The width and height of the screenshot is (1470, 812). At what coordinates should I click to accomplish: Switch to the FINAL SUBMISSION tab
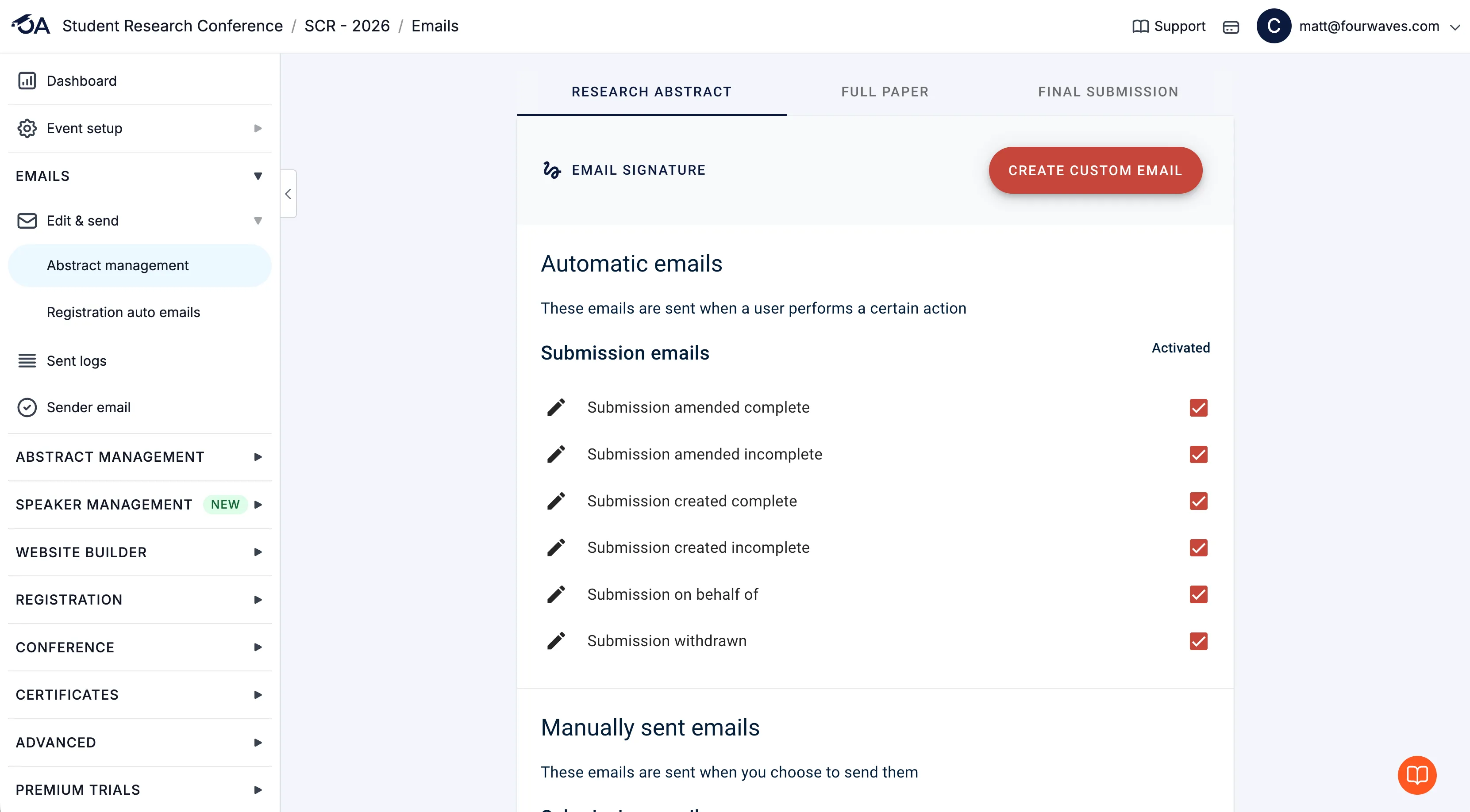[x=1108, y=92]
